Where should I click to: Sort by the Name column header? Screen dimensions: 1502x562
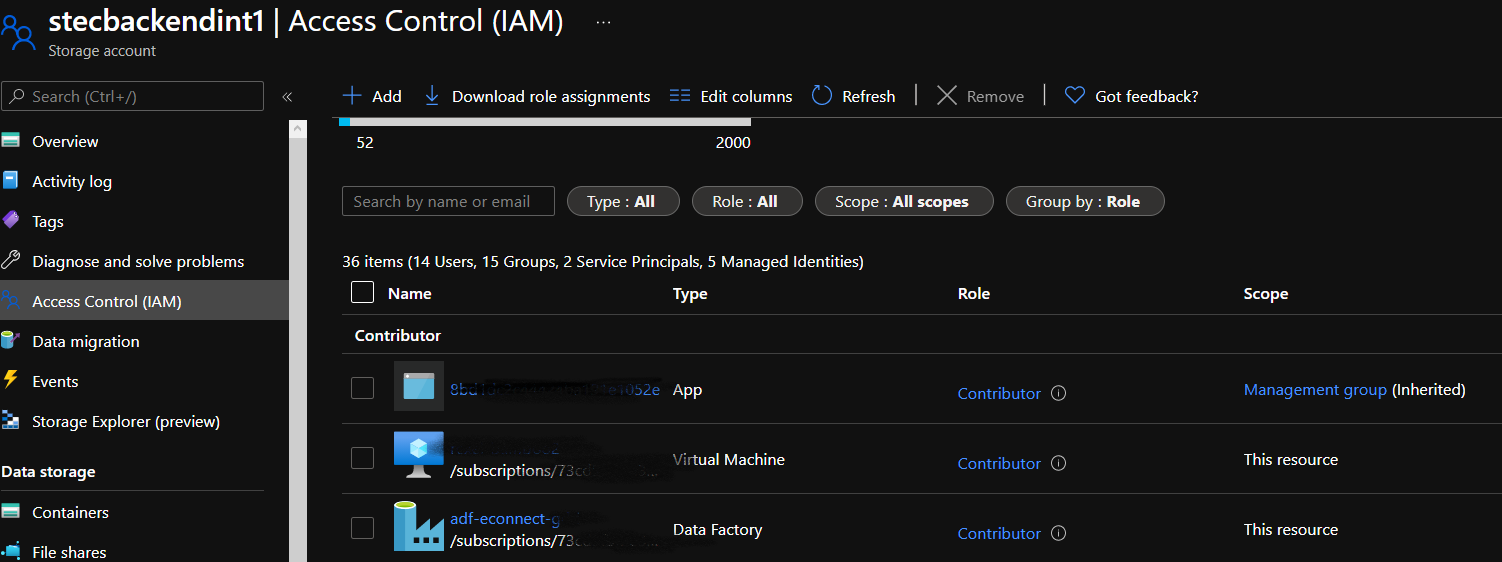410,293
